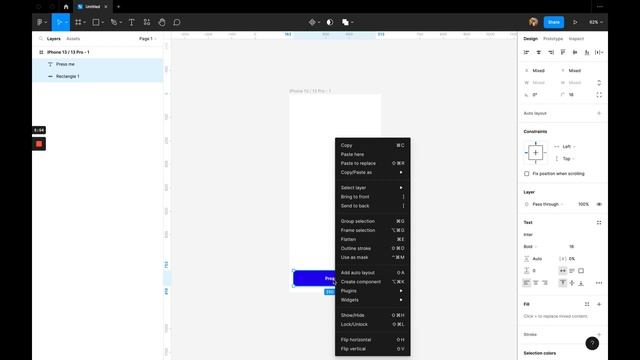Open horizontal constraint Left dropdown
The image size is (640, 360).
(x=569, y=147)
